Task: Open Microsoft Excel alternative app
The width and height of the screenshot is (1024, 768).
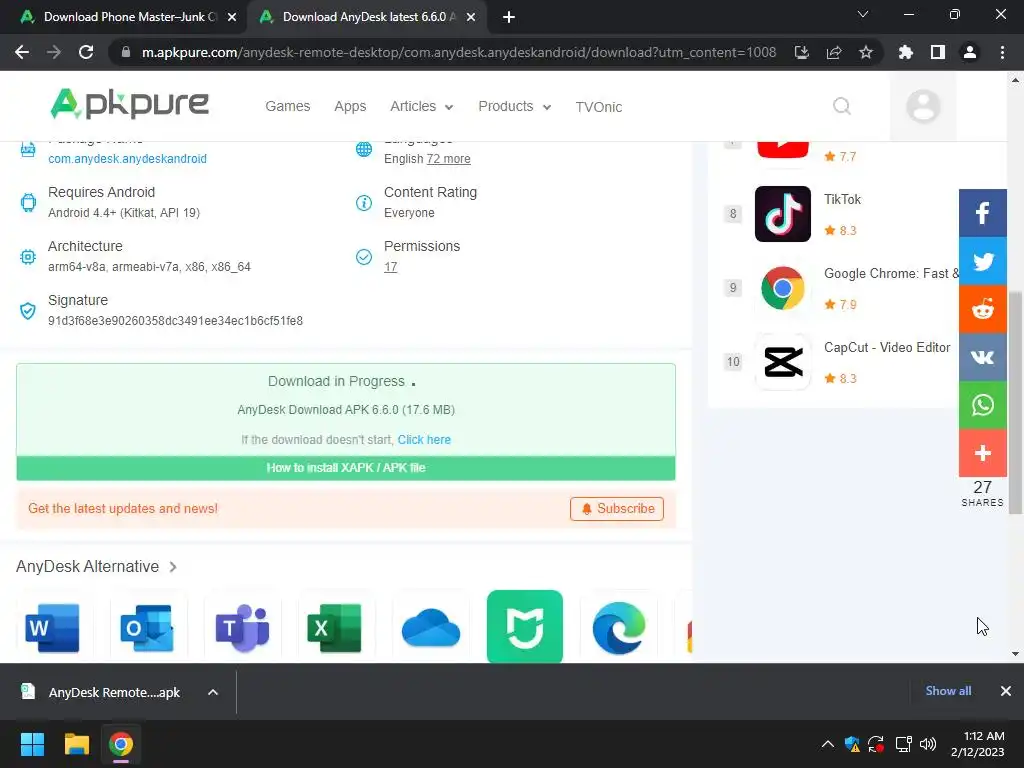Action: click(335, 628)
